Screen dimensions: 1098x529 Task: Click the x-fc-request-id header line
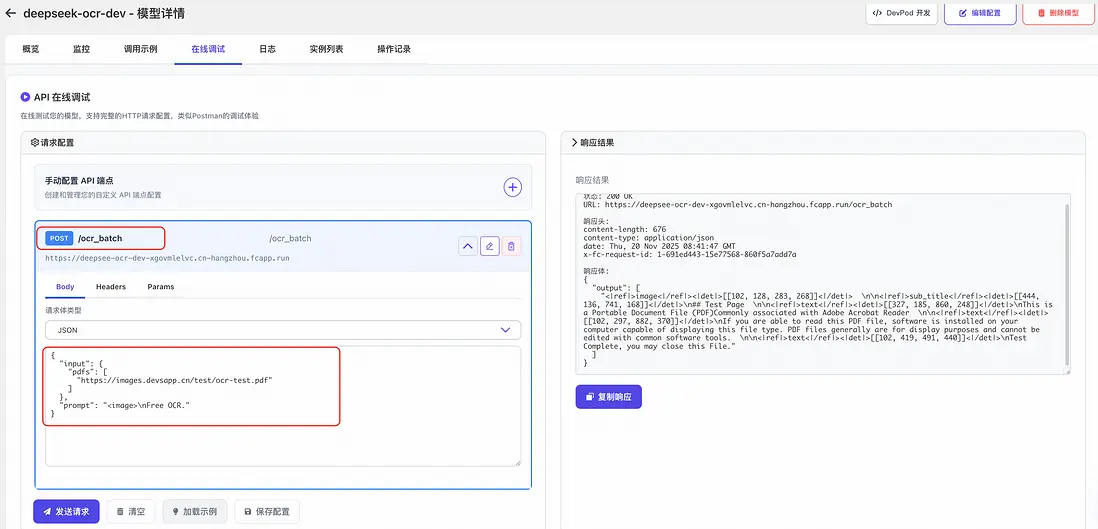[689, 254]
